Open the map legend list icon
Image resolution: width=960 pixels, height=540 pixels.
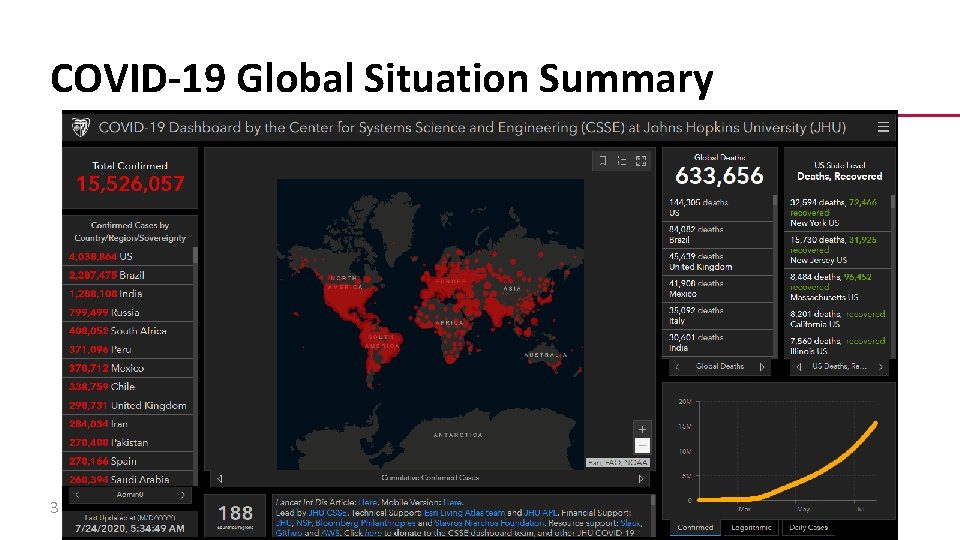tap(621, 161)
